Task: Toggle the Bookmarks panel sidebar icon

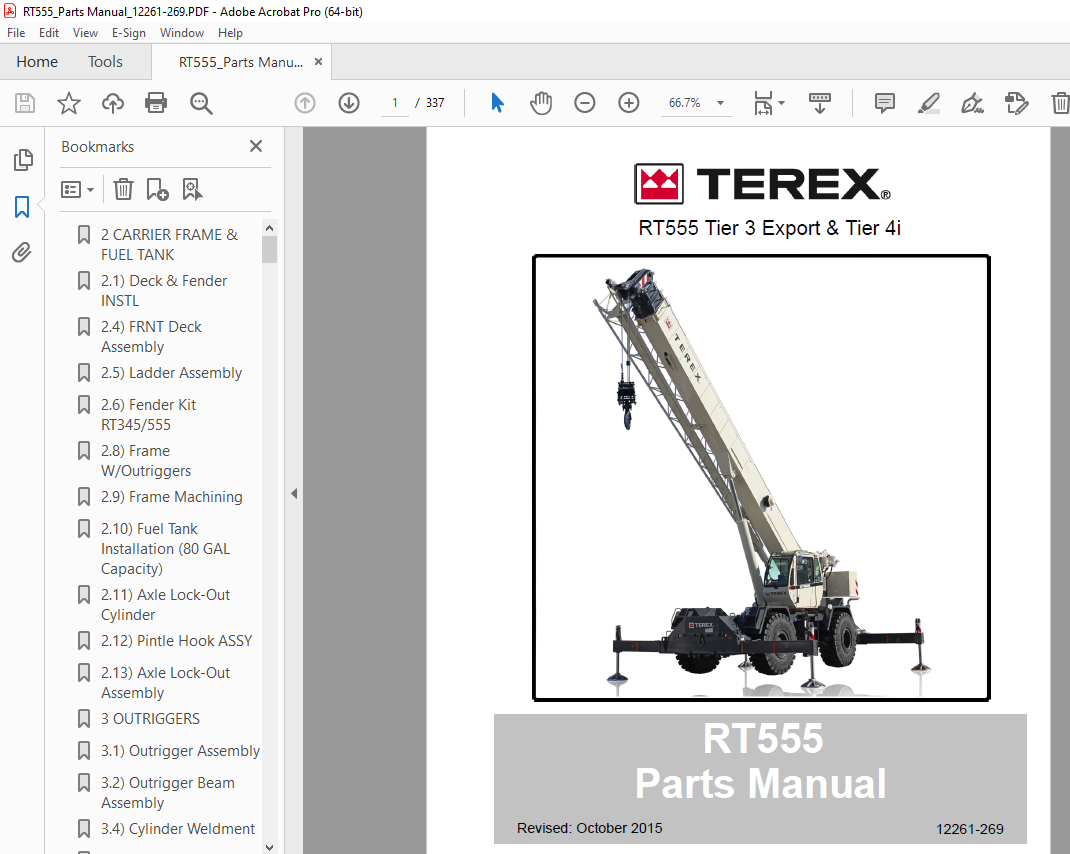Action: pos(22,207)
